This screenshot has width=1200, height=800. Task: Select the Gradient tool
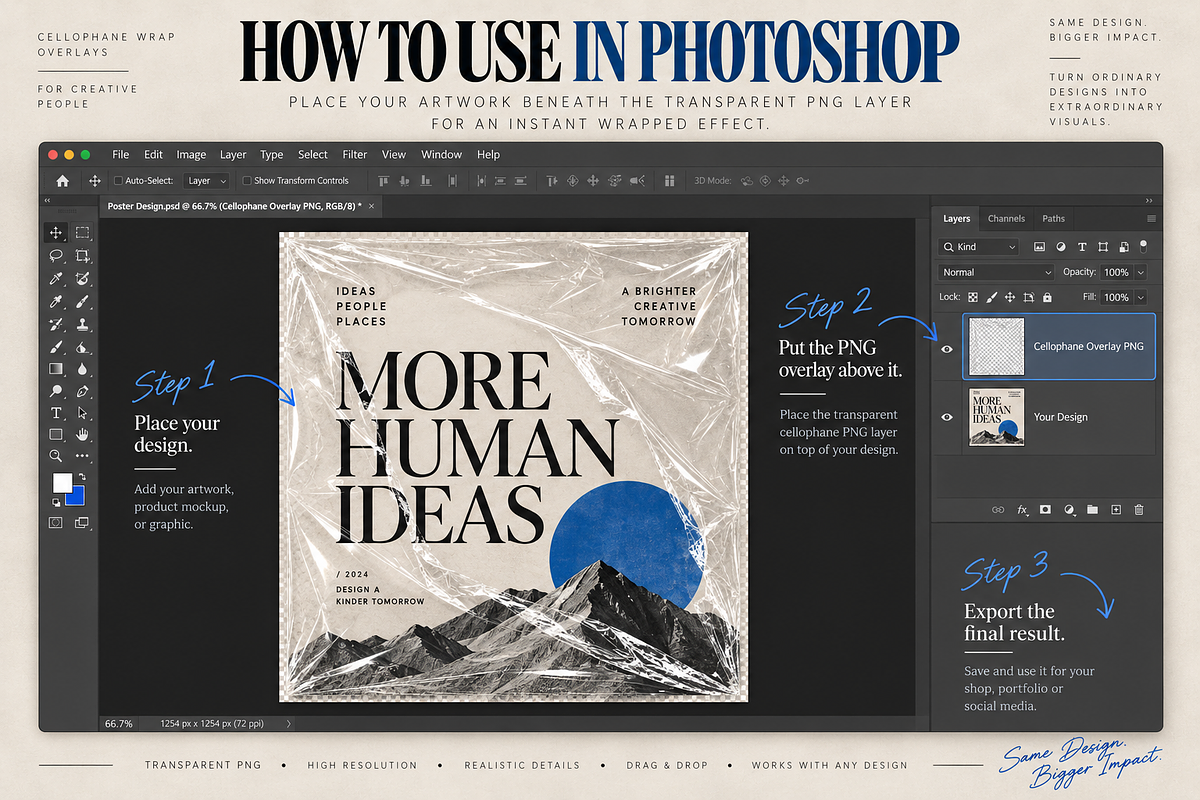coord(56,368)
